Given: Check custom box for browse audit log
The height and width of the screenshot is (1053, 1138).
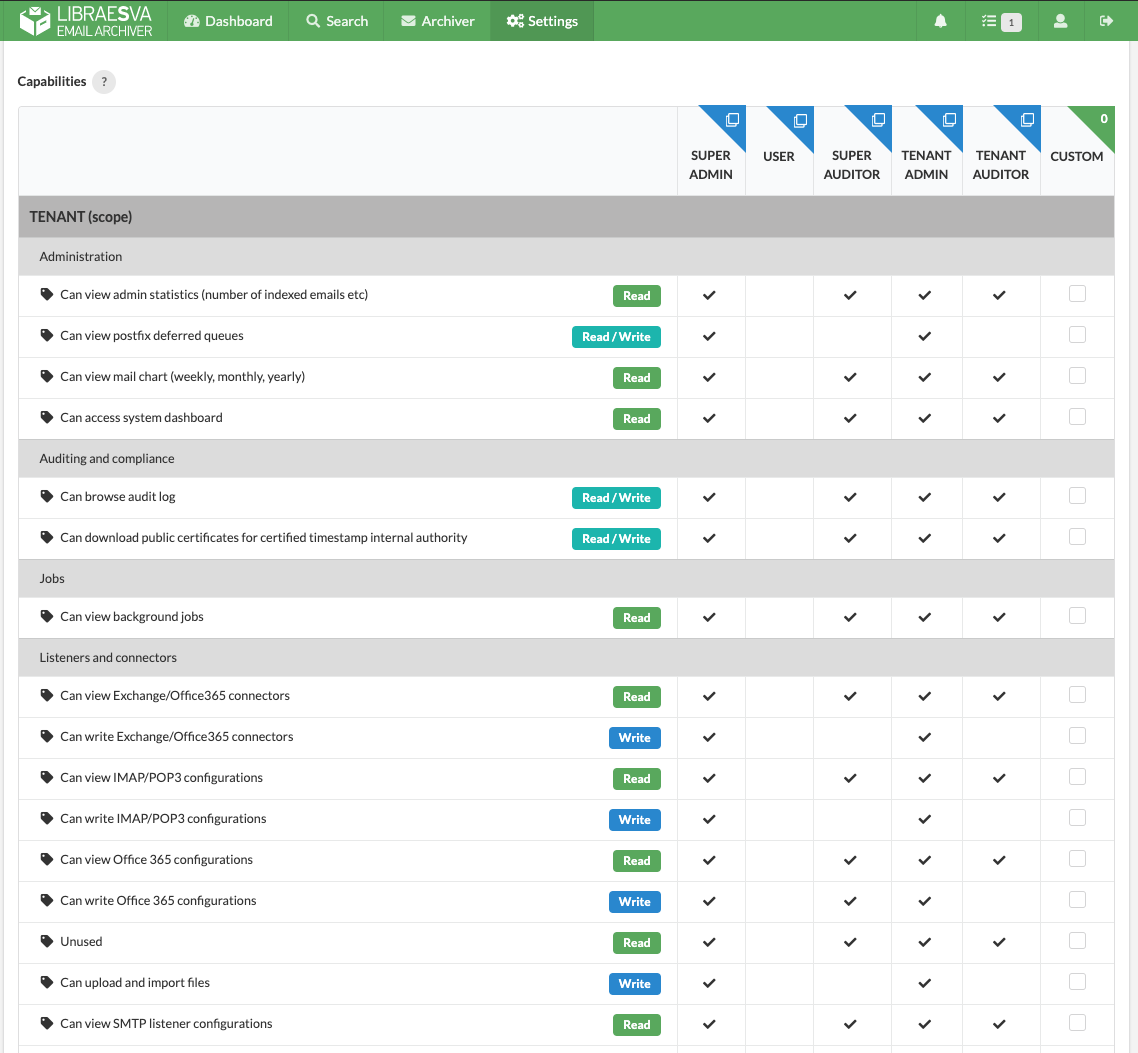Looking at the screenshot, I should (x=1077, y=496).
